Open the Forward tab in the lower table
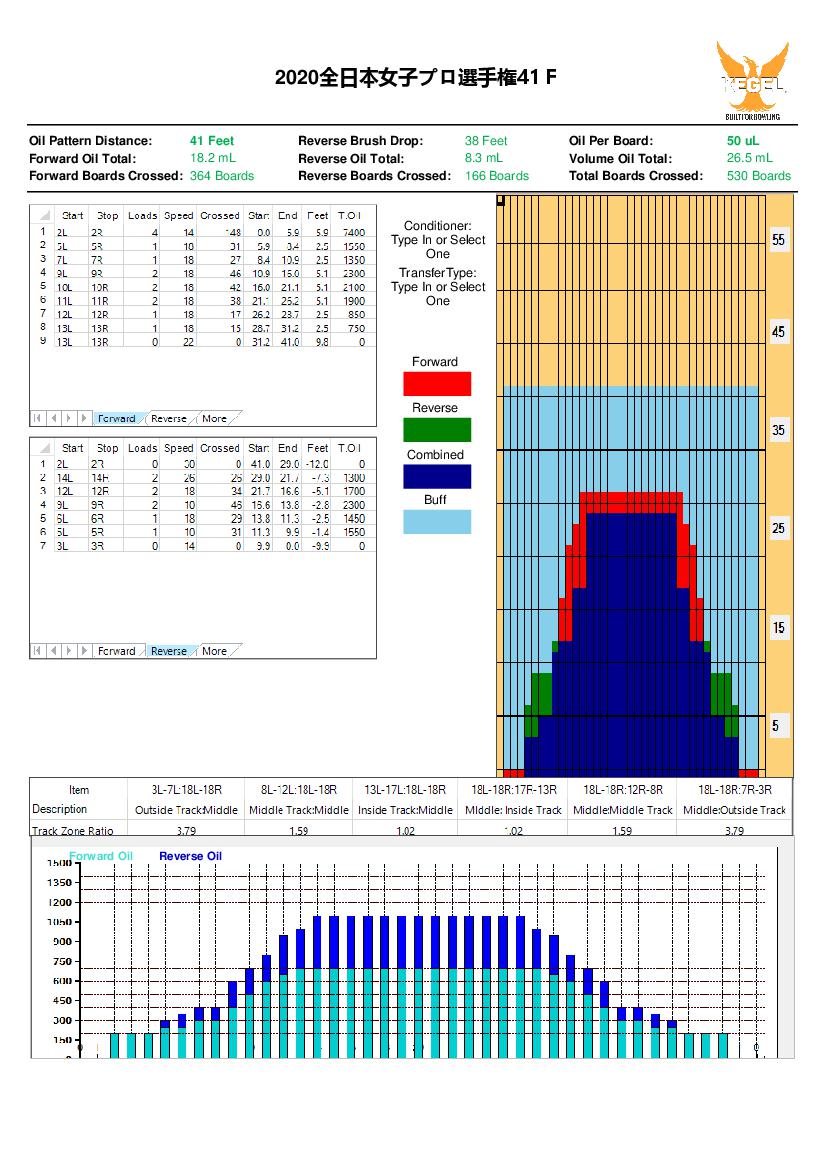The width and height of the screenshot is (826, 1169). click(117, 651)
